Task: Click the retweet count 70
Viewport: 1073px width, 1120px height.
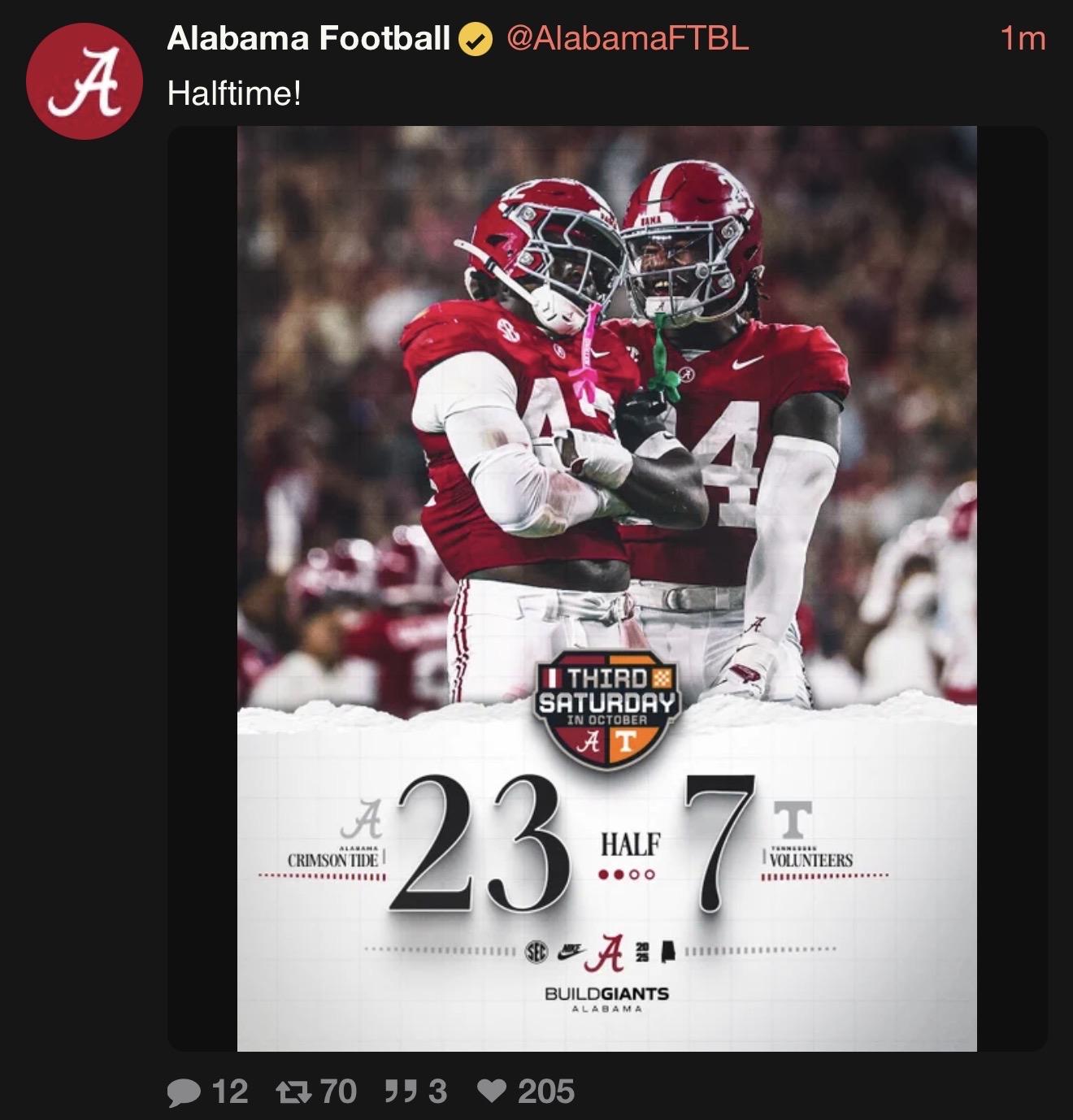Action: pyautogui.click(x=339, y=1092)
